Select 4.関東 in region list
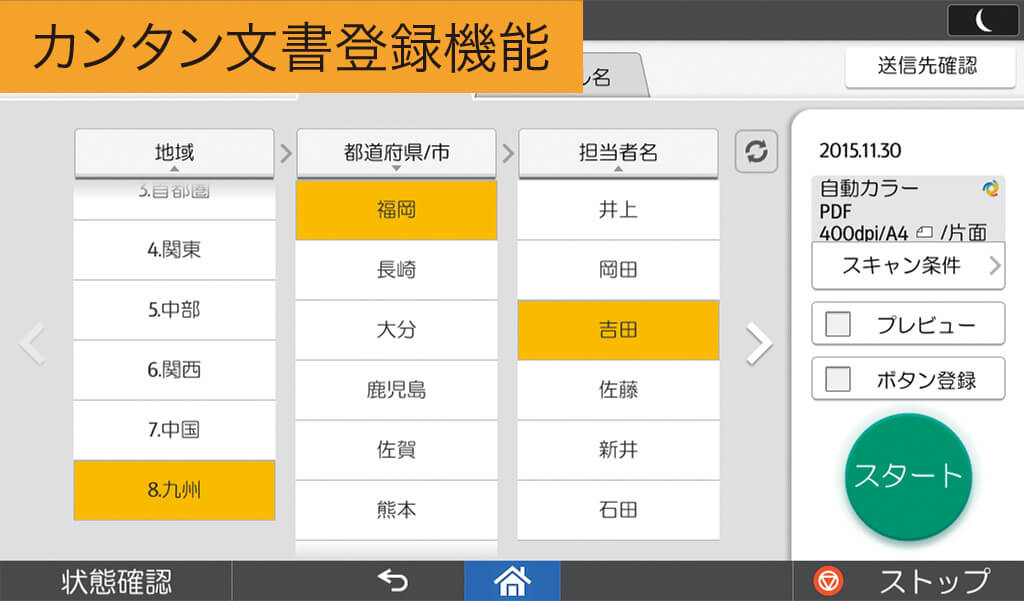This screenshot has width=1024, height=601. click(x=174, y=250)
